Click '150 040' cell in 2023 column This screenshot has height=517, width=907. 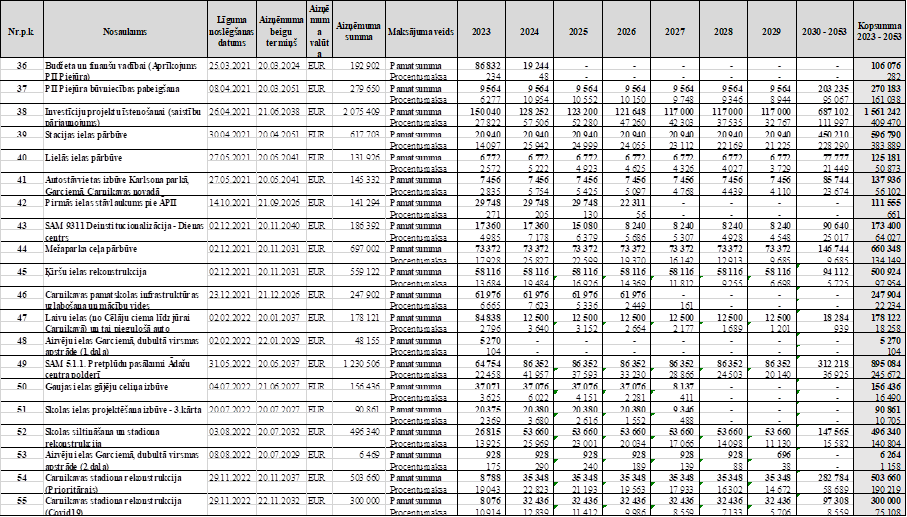coord(481,112)
